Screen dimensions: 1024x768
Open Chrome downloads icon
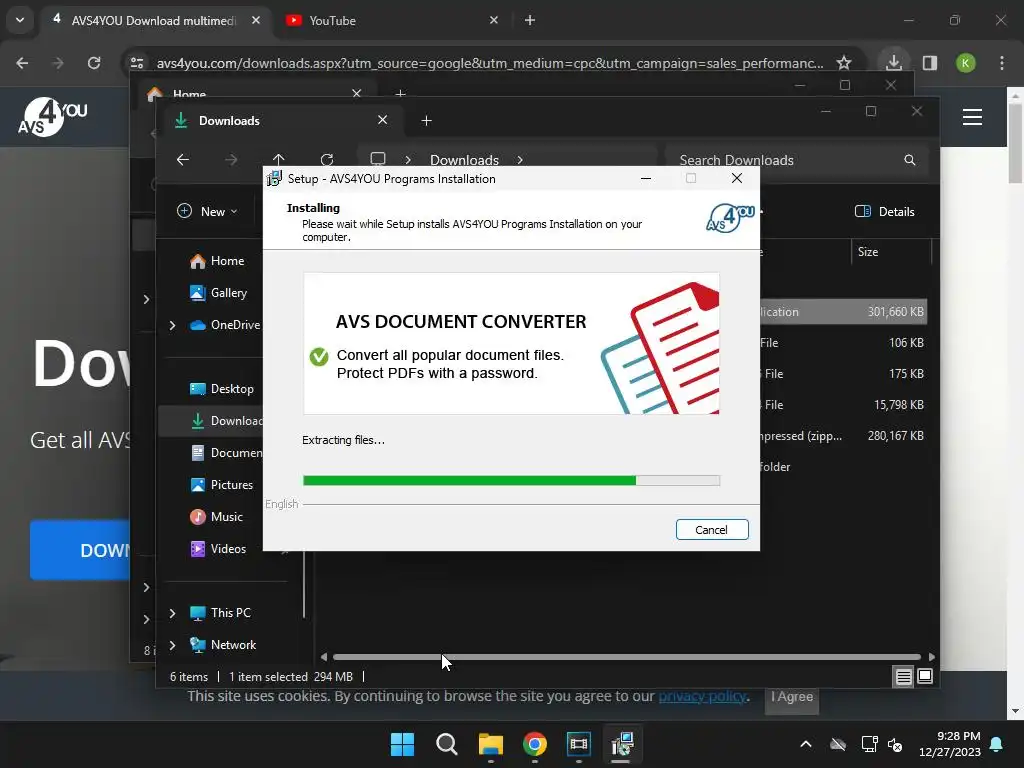coord(893,63)
